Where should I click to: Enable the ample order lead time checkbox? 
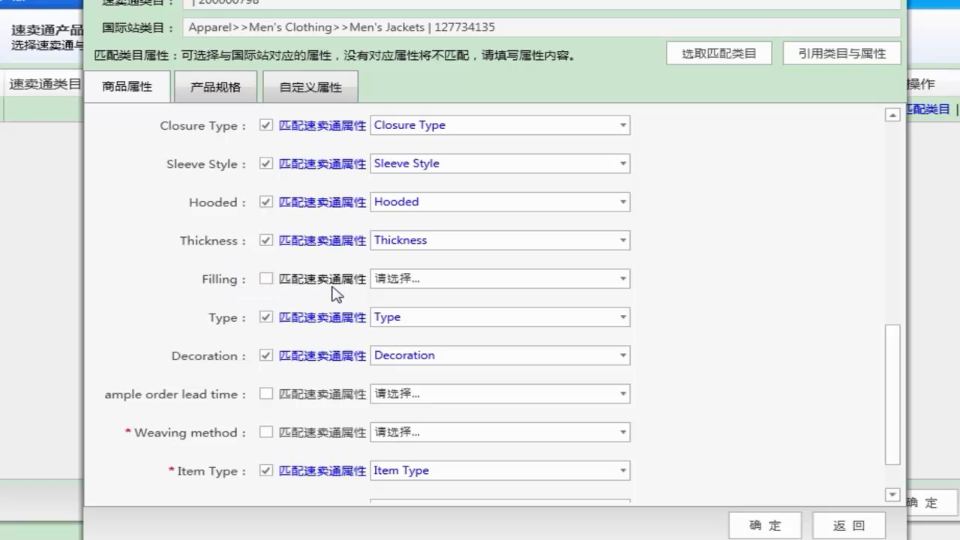[266, 394]
